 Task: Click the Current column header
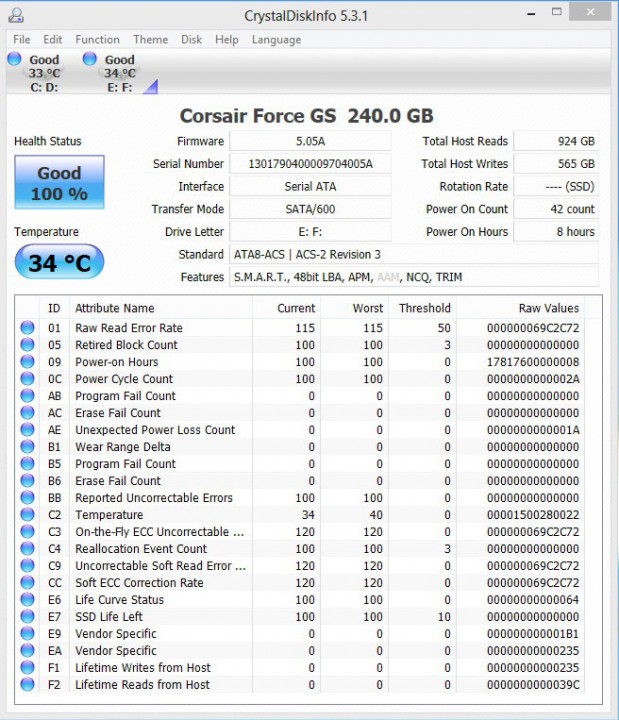tap(287, 308)
